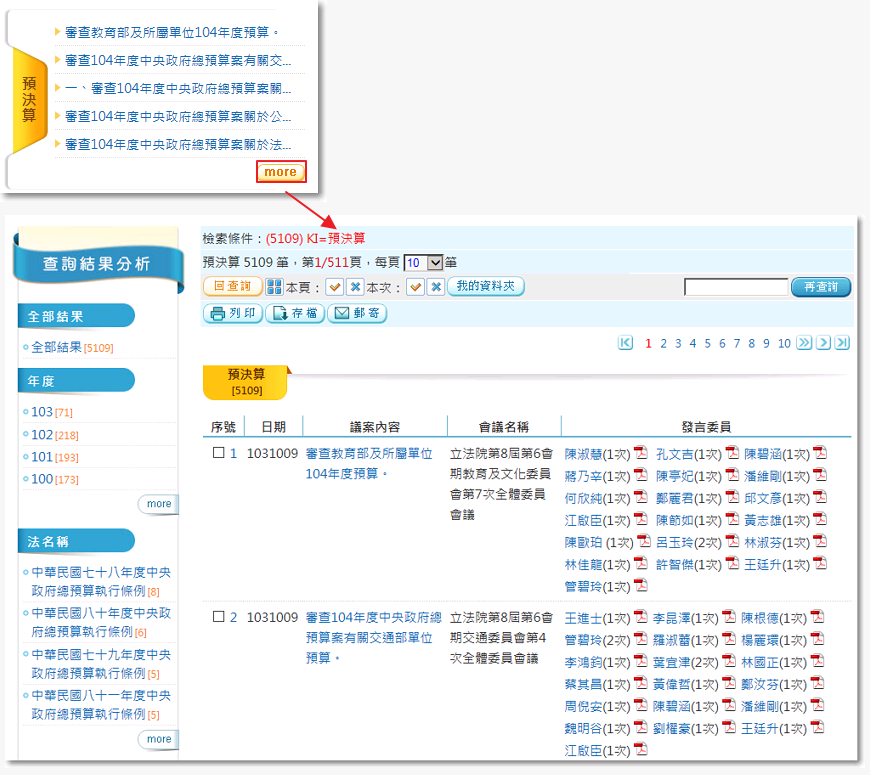Check the checkbox for result 1
This screenshot has height=775, width=870.
click(219, 453)
